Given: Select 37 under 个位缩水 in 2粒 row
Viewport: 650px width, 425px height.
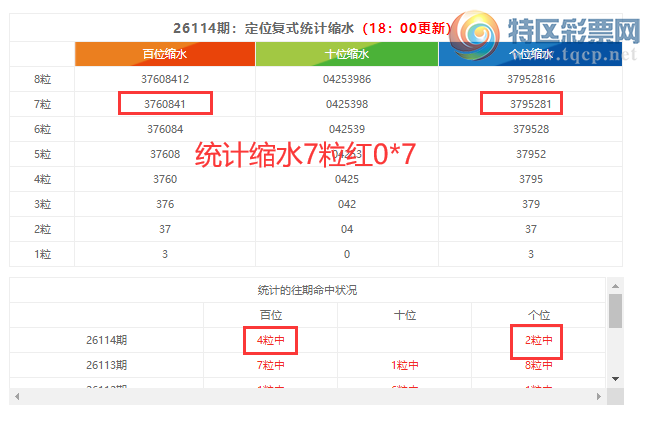Looking at the screenshot, I should point(531,229).
